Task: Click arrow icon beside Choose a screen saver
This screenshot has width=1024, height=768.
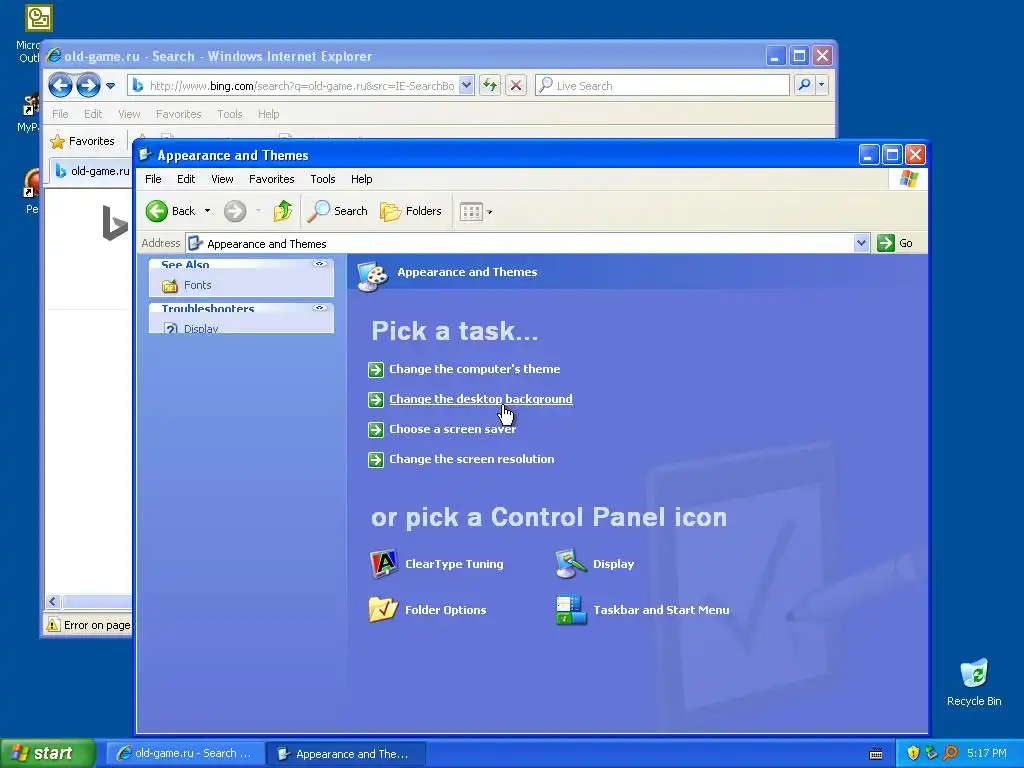Action: click(x=376, y=430)
